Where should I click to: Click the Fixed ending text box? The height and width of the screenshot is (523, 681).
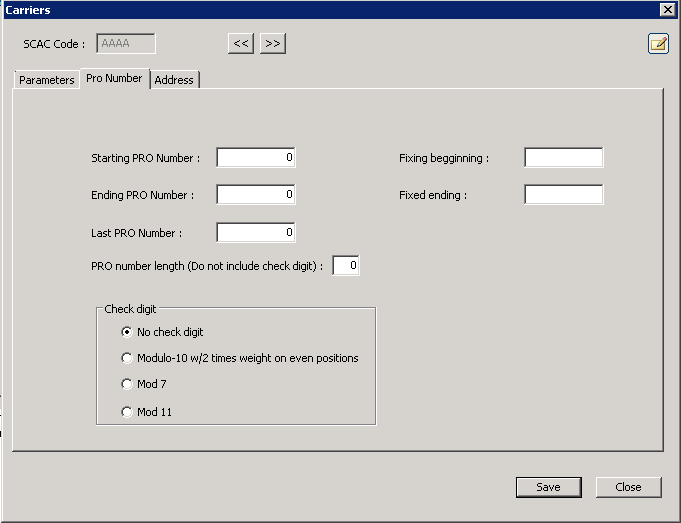click(563, 195)
